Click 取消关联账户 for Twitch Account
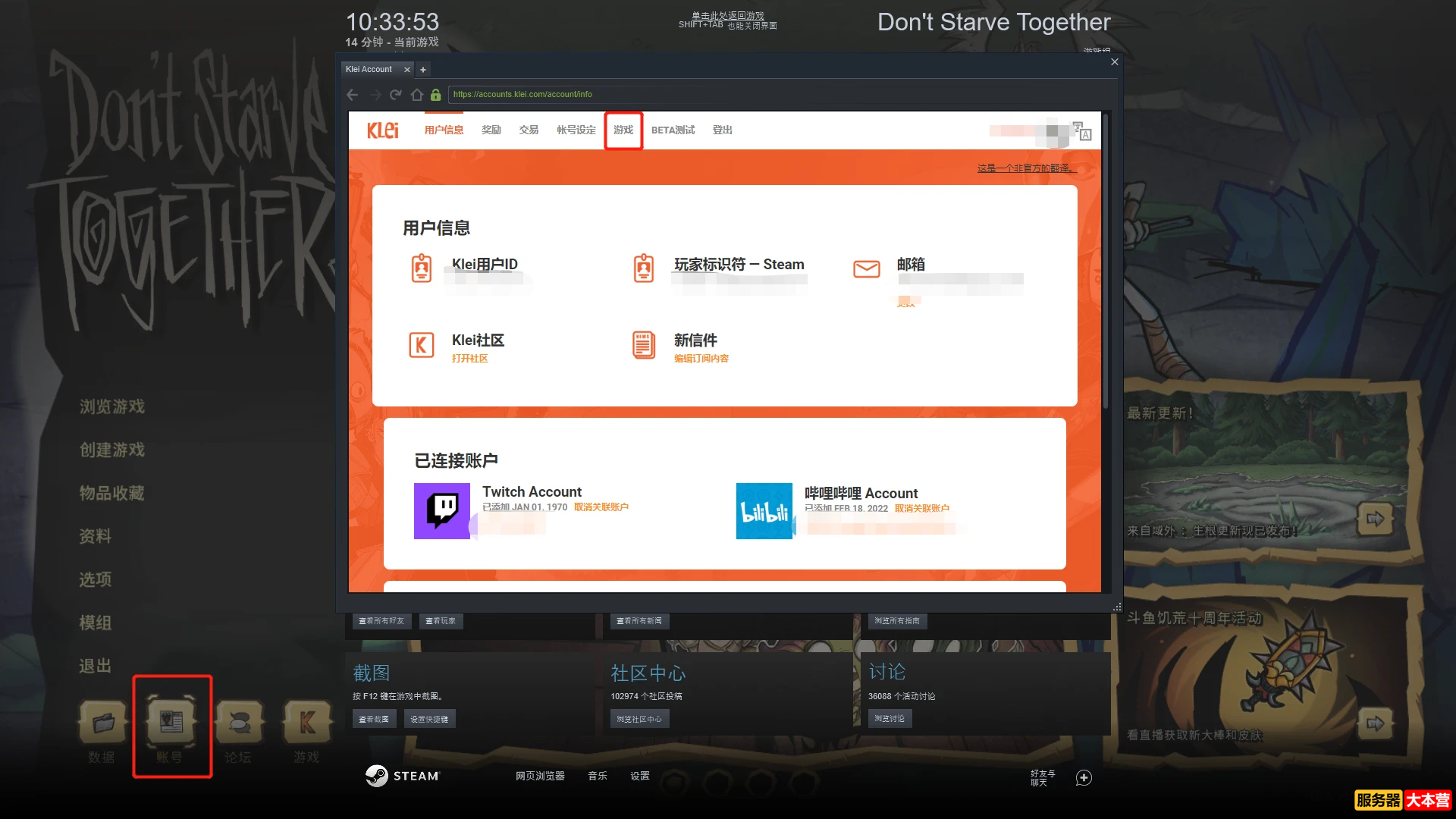 [x=601, y=507]
